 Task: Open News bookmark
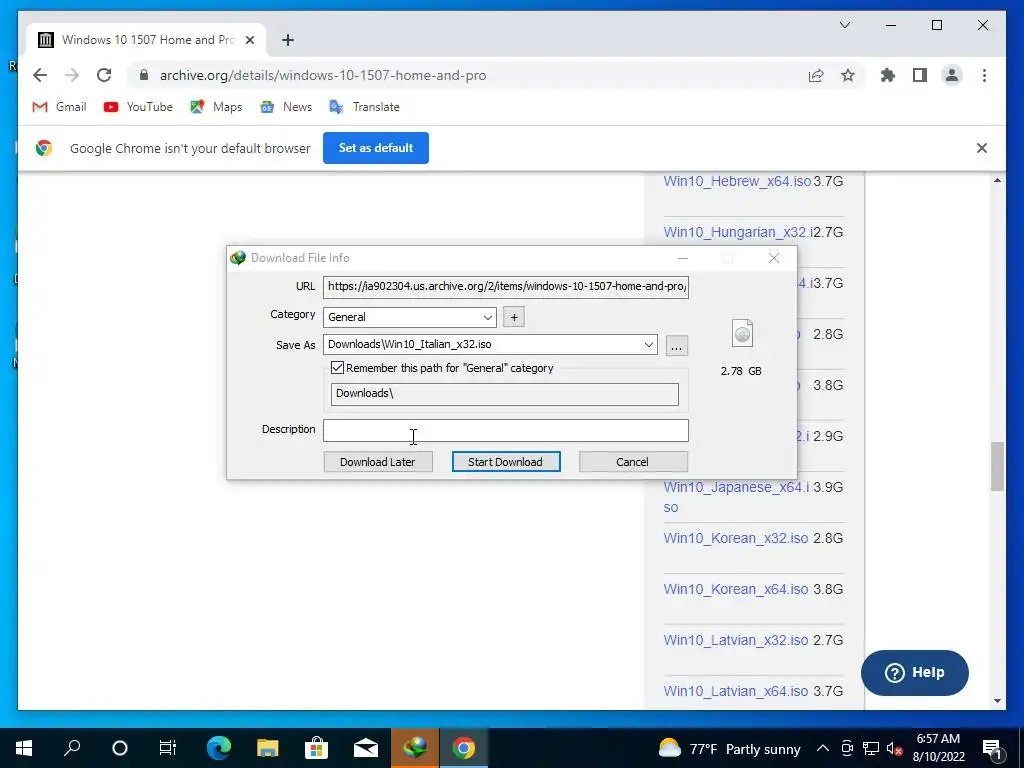point(286,107)
